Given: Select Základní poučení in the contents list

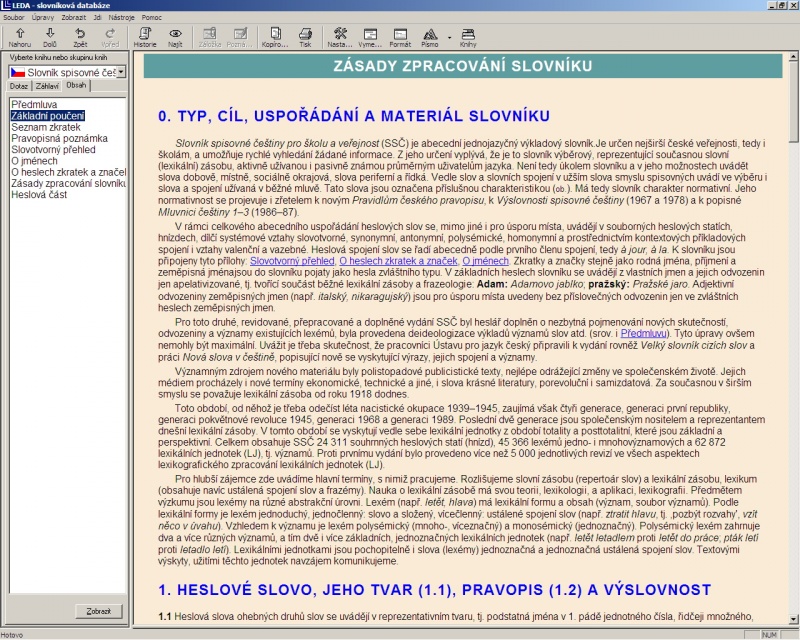Looking at the screenshot, I should click(x=48, y=116).
